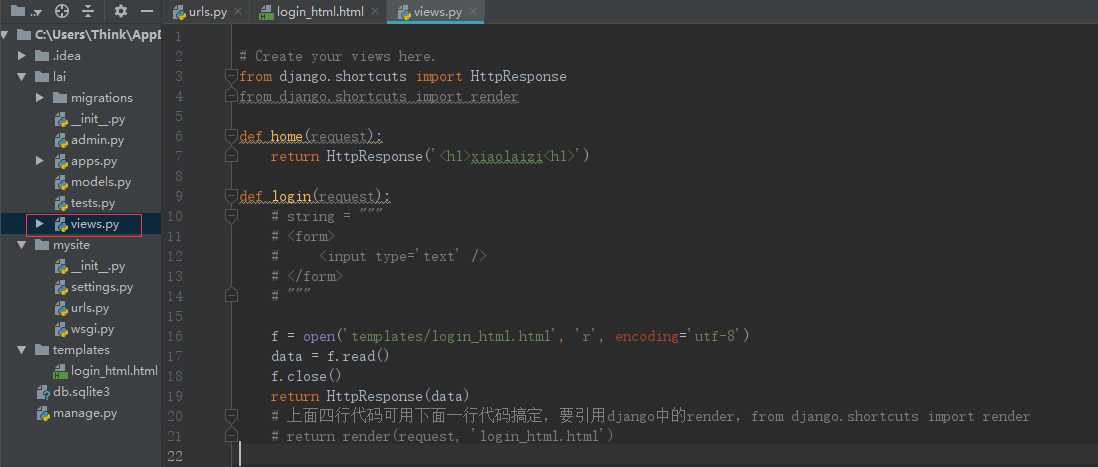Select the views.py editor tab
The width and height of the screenshot is (1098, 467).
[x=438, y=12]
